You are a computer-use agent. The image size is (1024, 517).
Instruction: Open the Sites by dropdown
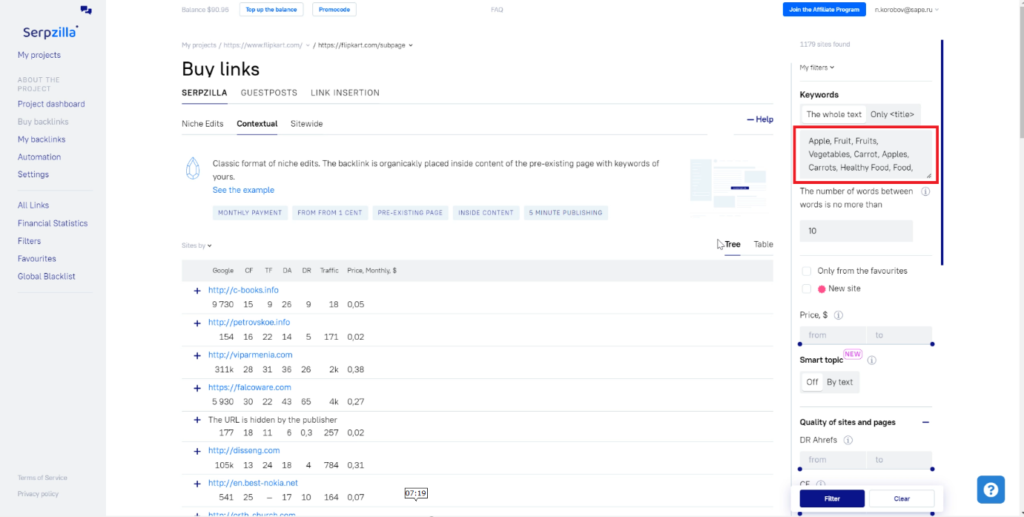pyautogui.click(x=197, y=246)
